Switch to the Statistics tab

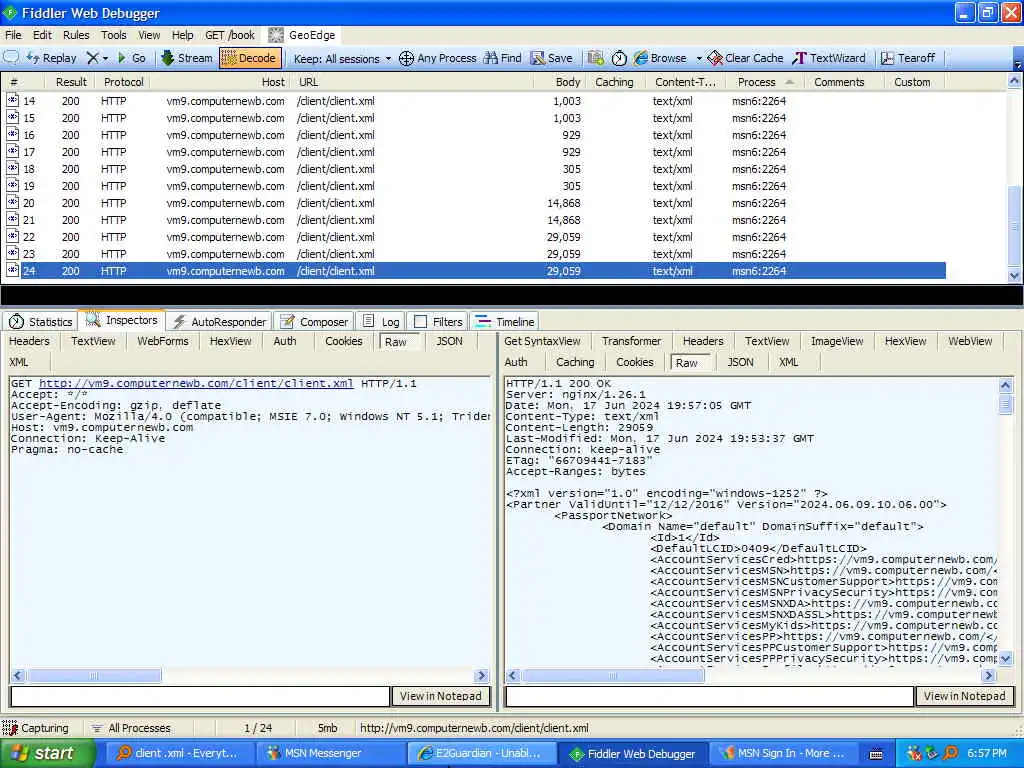(40, 321)
